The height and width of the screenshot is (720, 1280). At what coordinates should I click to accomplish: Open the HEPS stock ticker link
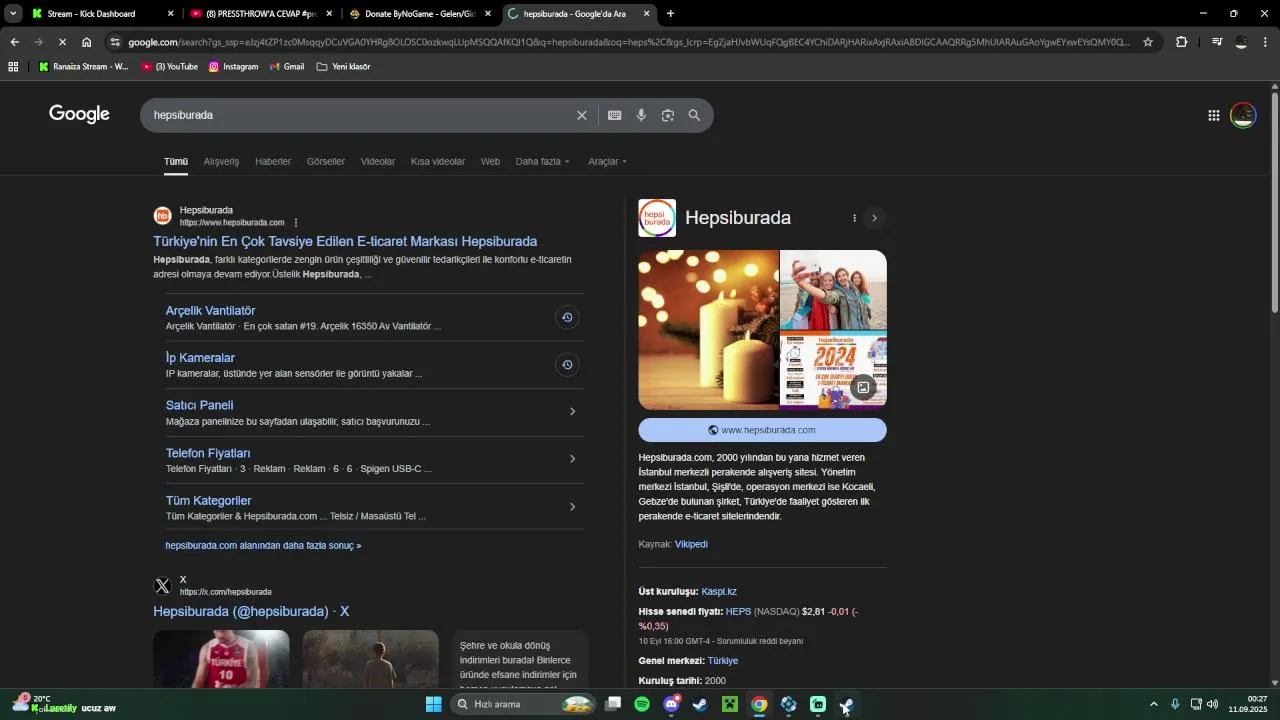coord(738,611)
